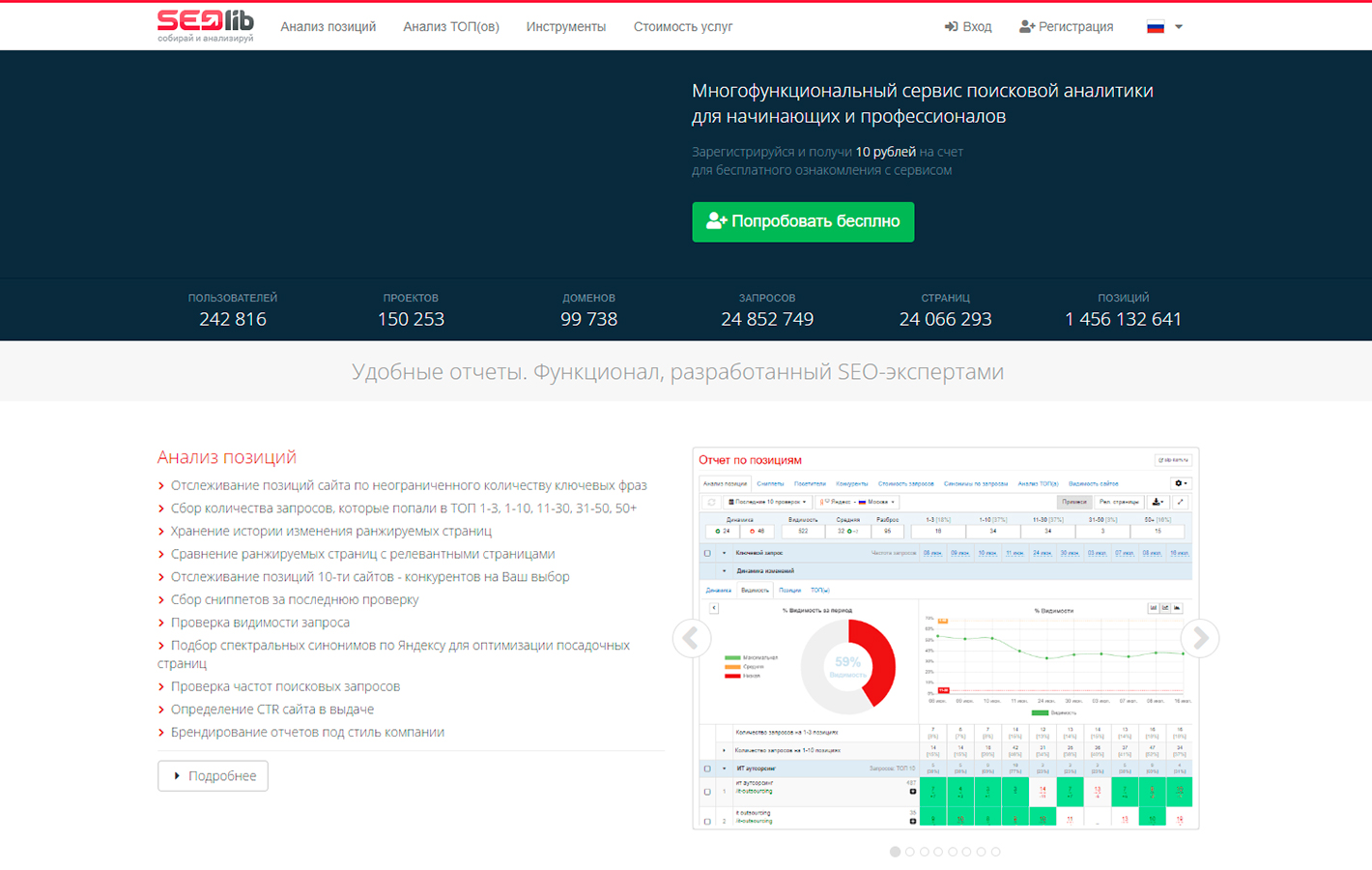Click the gear settings dropdown in report preview
This screenshot has width=1372, height=870.
1181,483
